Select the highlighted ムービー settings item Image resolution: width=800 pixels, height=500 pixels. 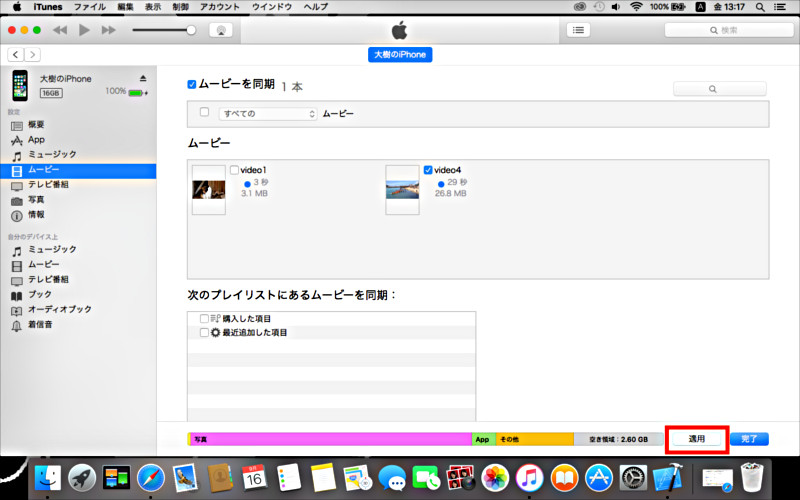pos(78,170)
